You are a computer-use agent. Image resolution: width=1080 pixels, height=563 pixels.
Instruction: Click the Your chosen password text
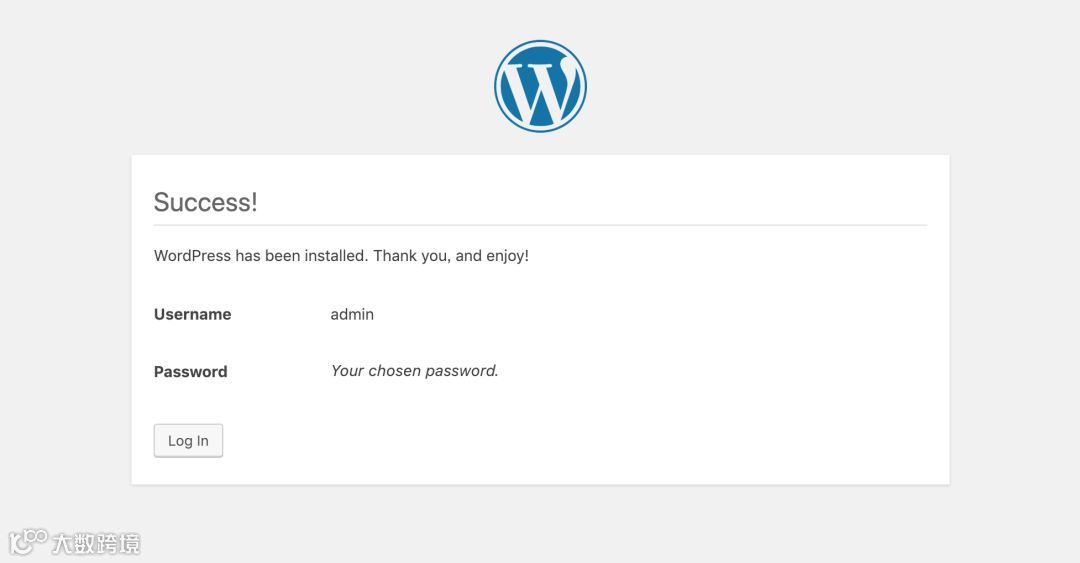tap(414, 371)
